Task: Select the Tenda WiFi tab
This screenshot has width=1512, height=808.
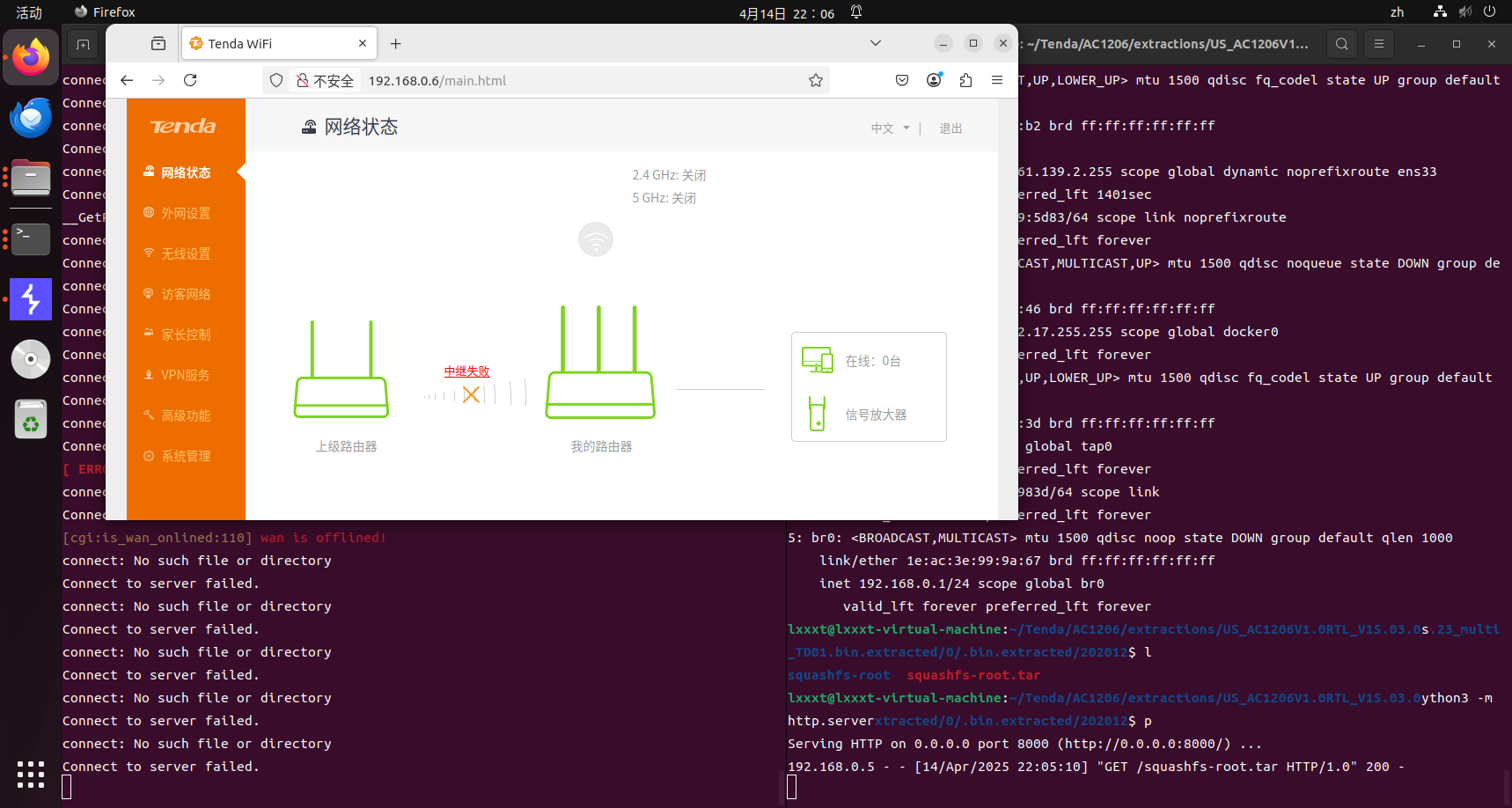Action: (279, 43)
